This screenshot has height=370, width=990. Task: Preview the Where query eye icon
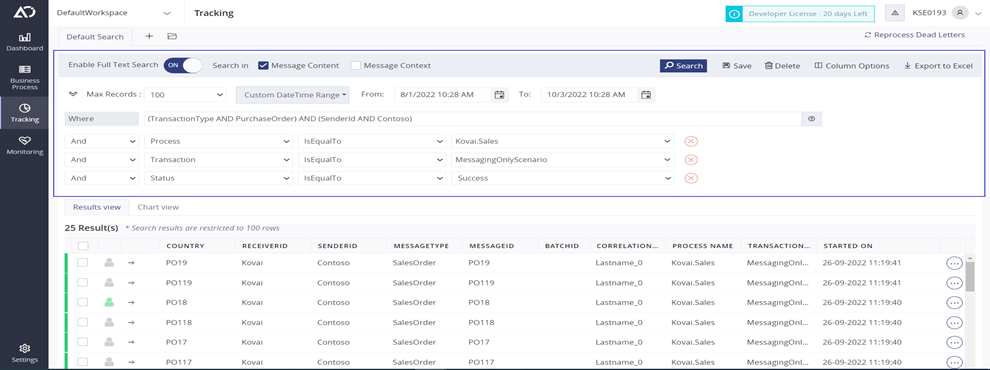[812, 119]
